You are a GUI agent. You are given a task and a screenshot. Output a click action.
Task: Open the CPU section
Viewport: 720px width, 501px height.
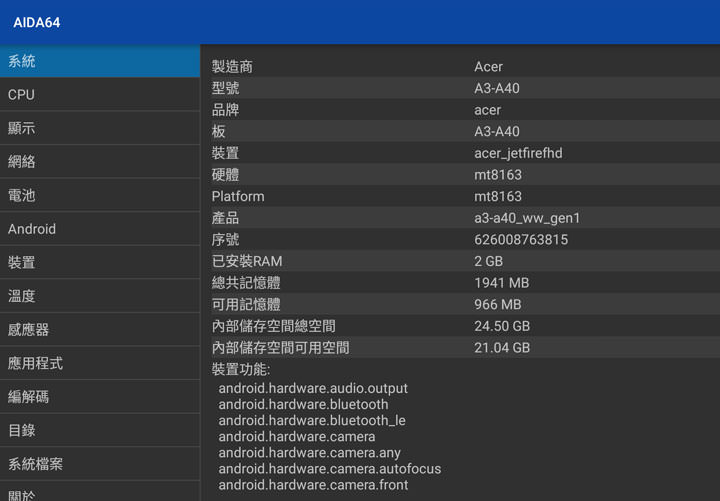click(100, 95)
